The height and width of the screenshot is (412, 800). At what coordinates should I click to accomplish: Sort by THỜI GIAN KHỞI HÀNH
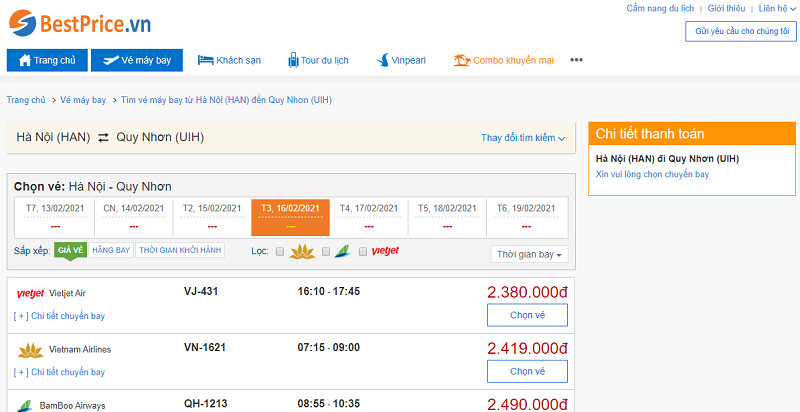pyautogui.click(x=180, y=250)
